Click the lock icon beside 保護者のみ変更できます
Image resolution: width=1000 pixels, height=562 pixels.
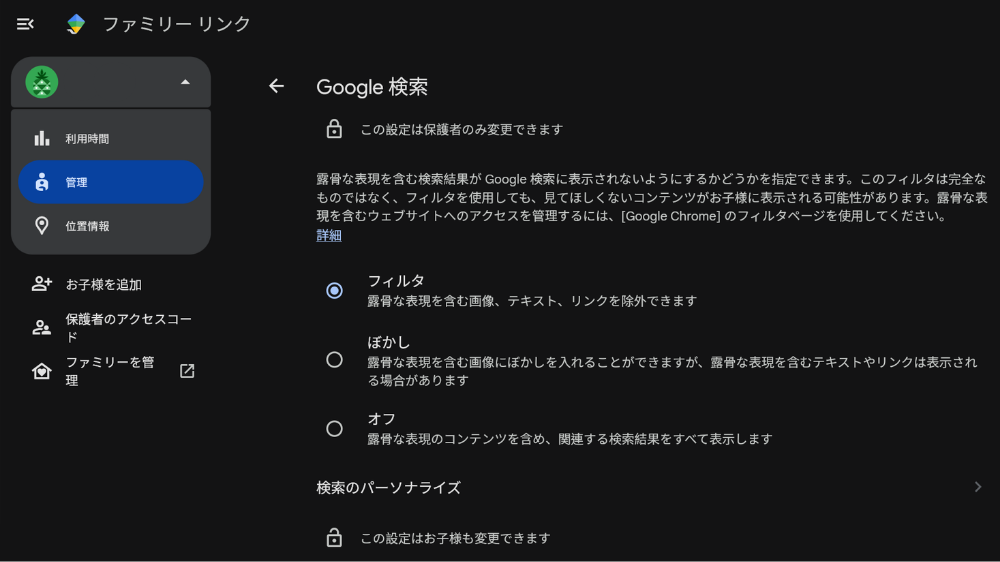point(334,129)
